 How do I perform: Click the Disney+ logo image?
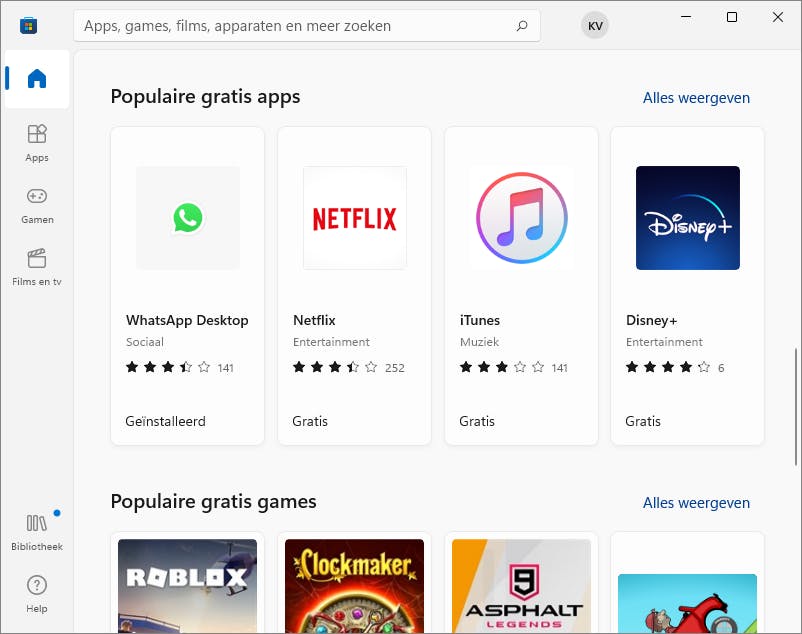[687, 218]
